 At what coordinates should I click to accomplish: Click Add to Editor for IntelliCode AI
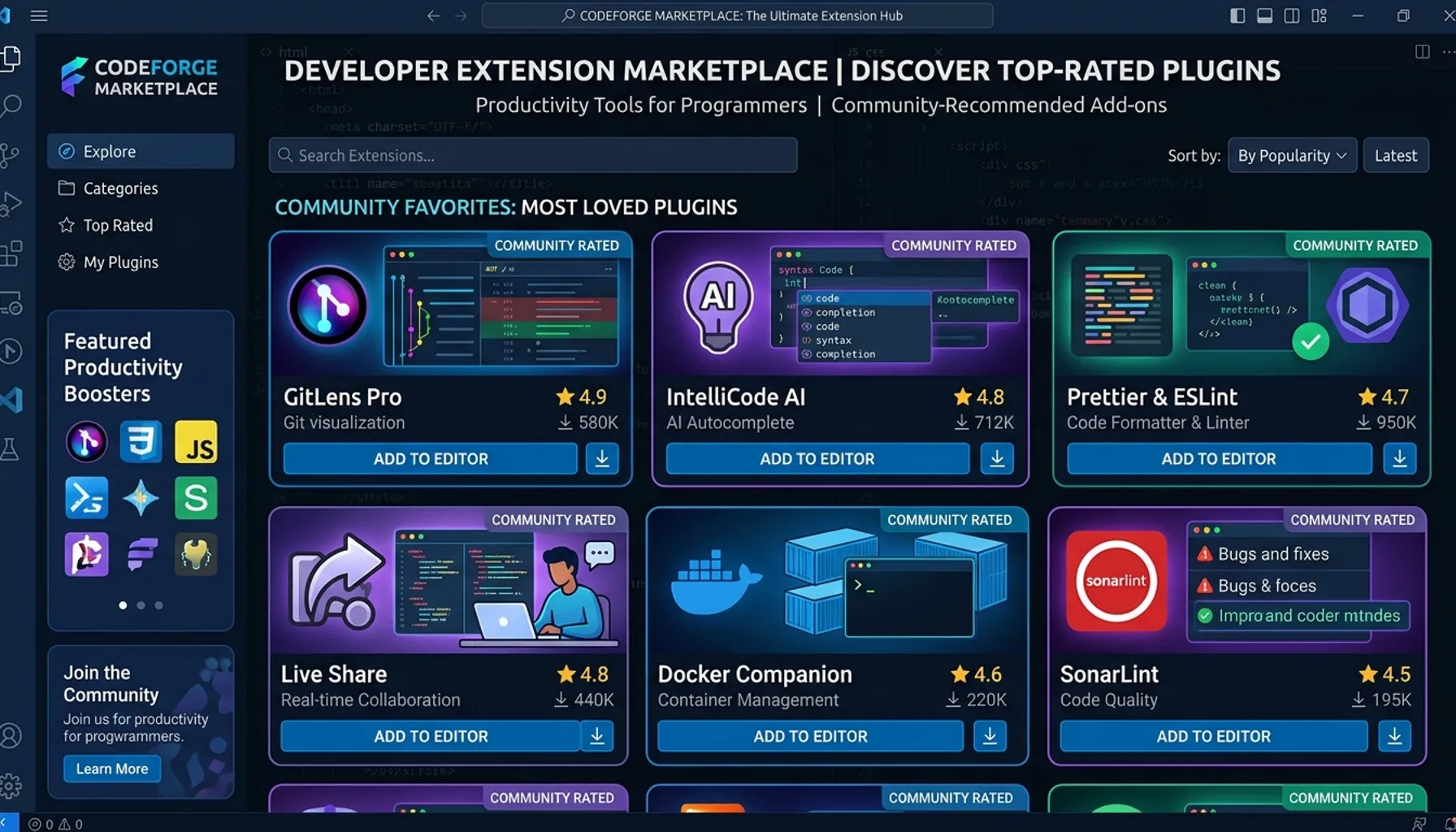click(x=817, y=459)
